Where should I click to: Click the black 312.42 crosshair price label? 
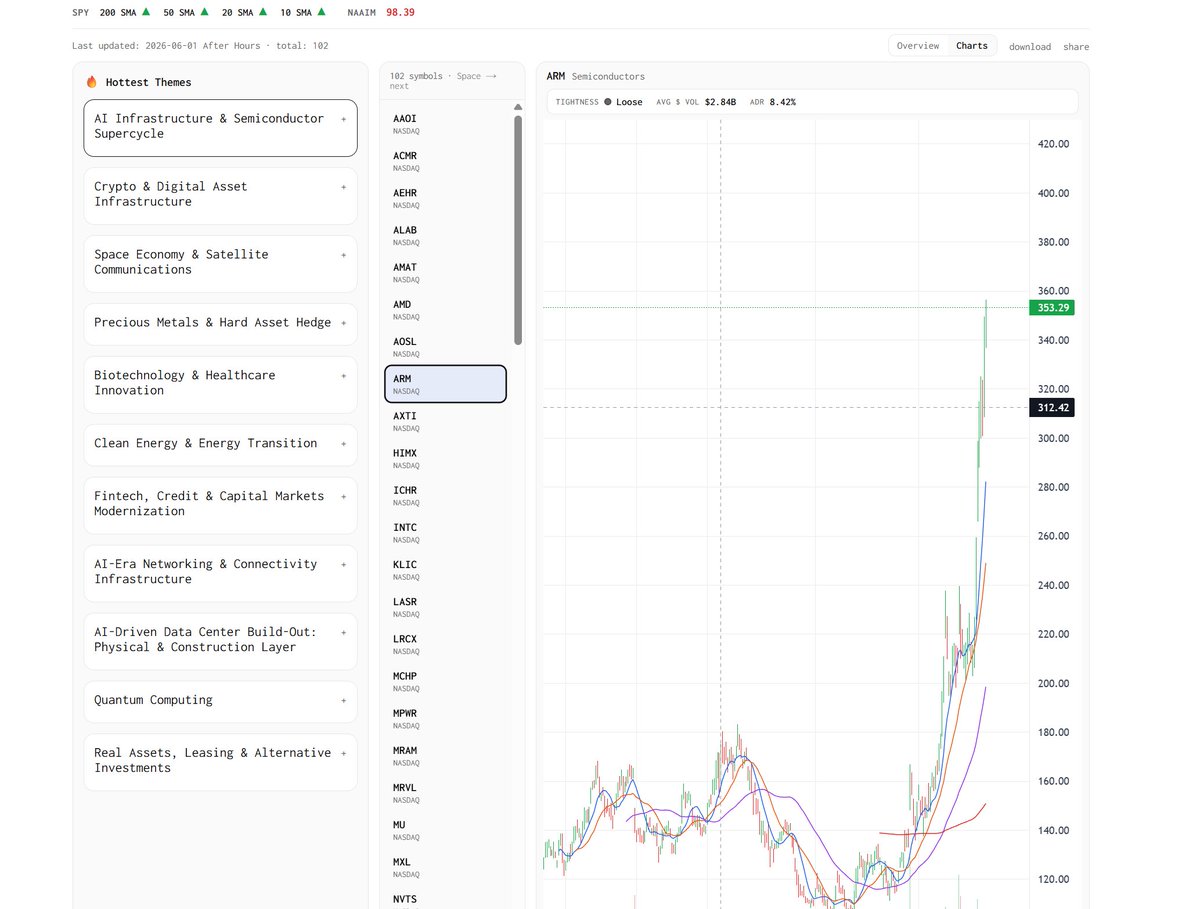[1051, 407]
